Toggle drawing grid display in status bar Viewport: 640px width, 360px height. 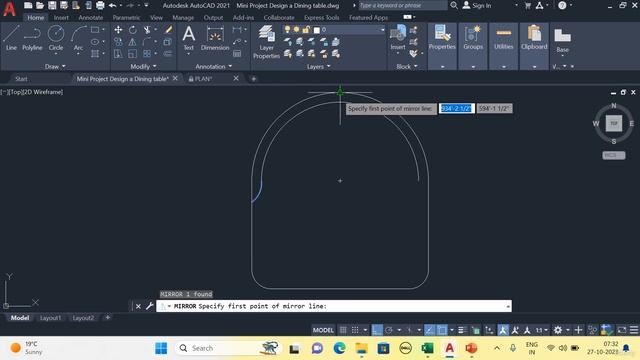(x=343, y=330)
